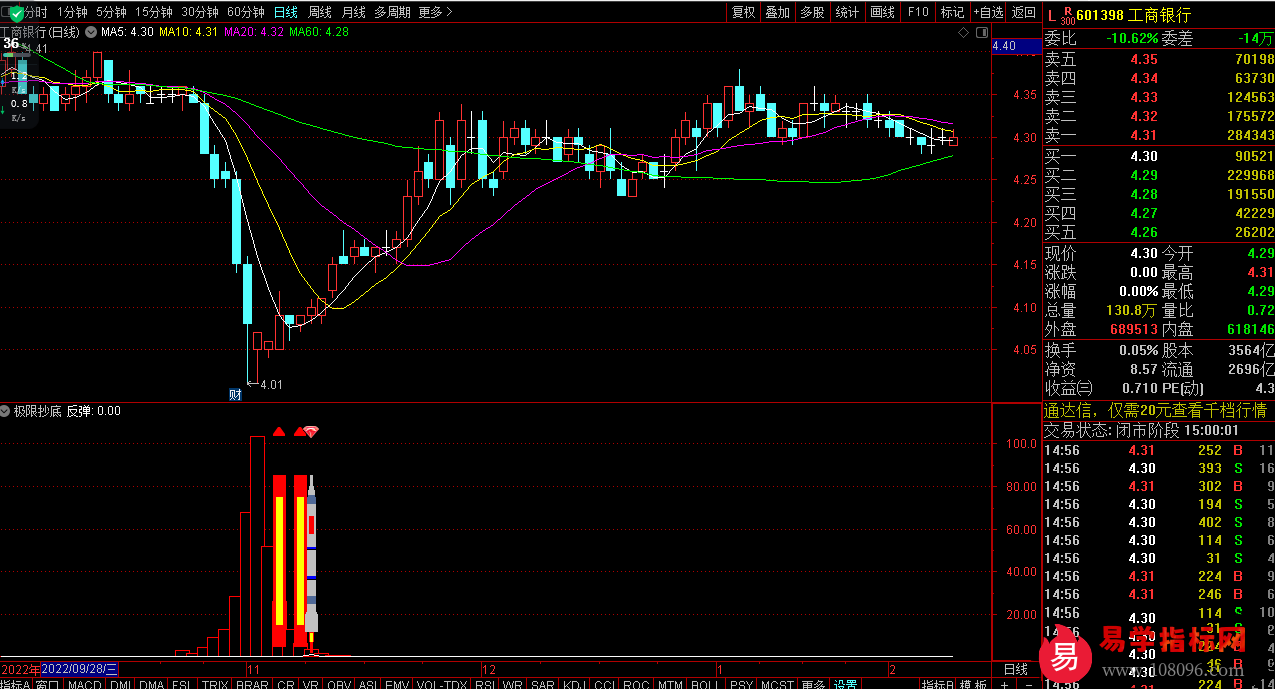This screenshot has height=689, width=1275.
Task: Select the 30分钟 period tab
Action: point(200,12)
